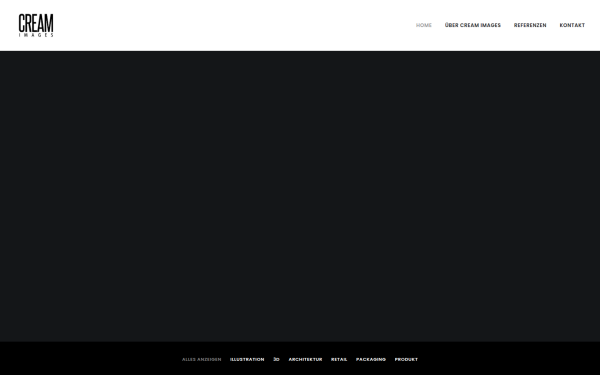Filter portfolio by 3D

(276, 359)
